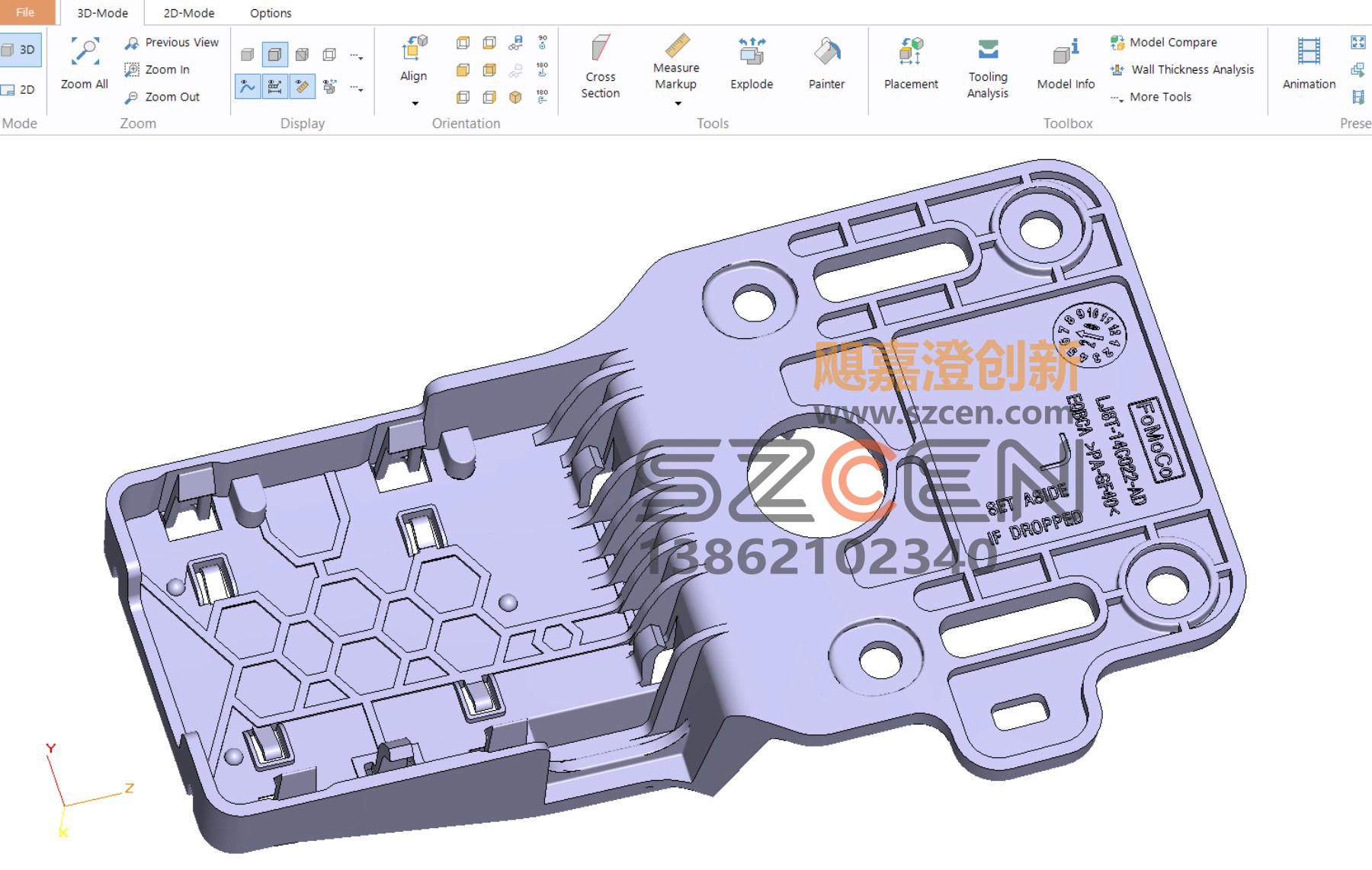Rotate the view by 90 degrees
This screenshot has width=1372, height=870.
[x=542, y=42]
